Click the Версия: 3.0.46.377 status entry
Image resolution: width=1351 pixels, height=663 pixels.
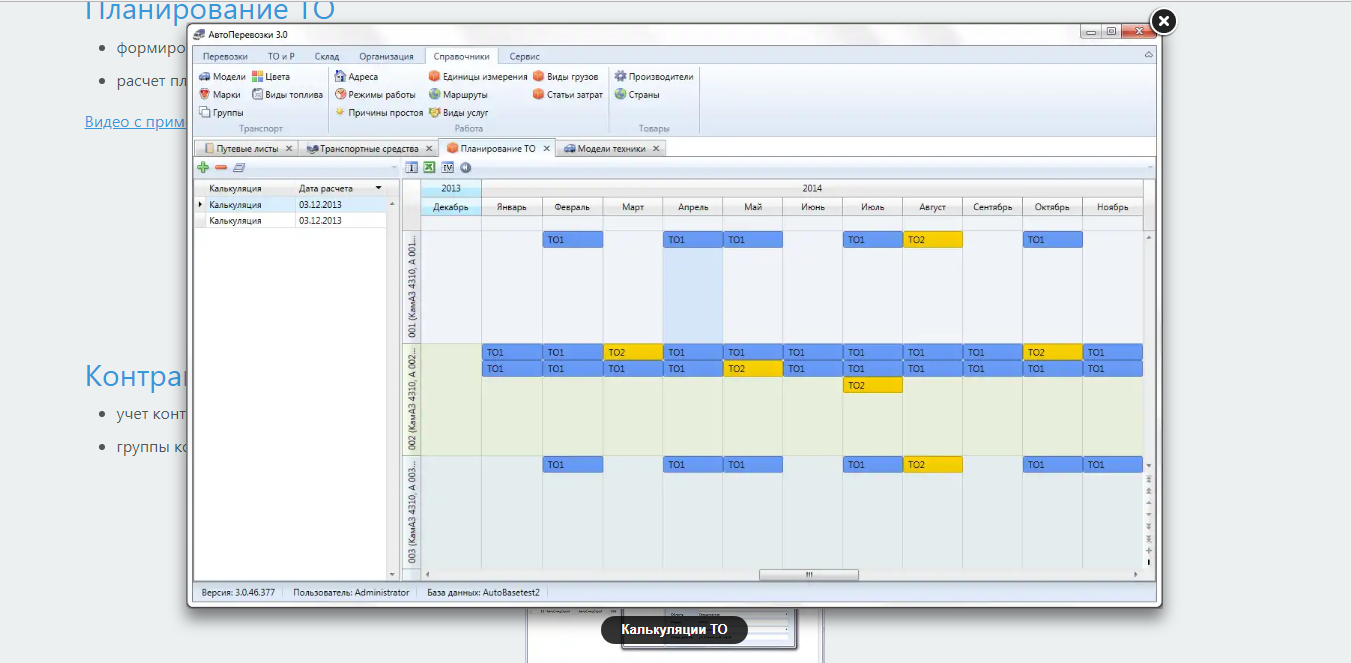[x=238, y=593]
